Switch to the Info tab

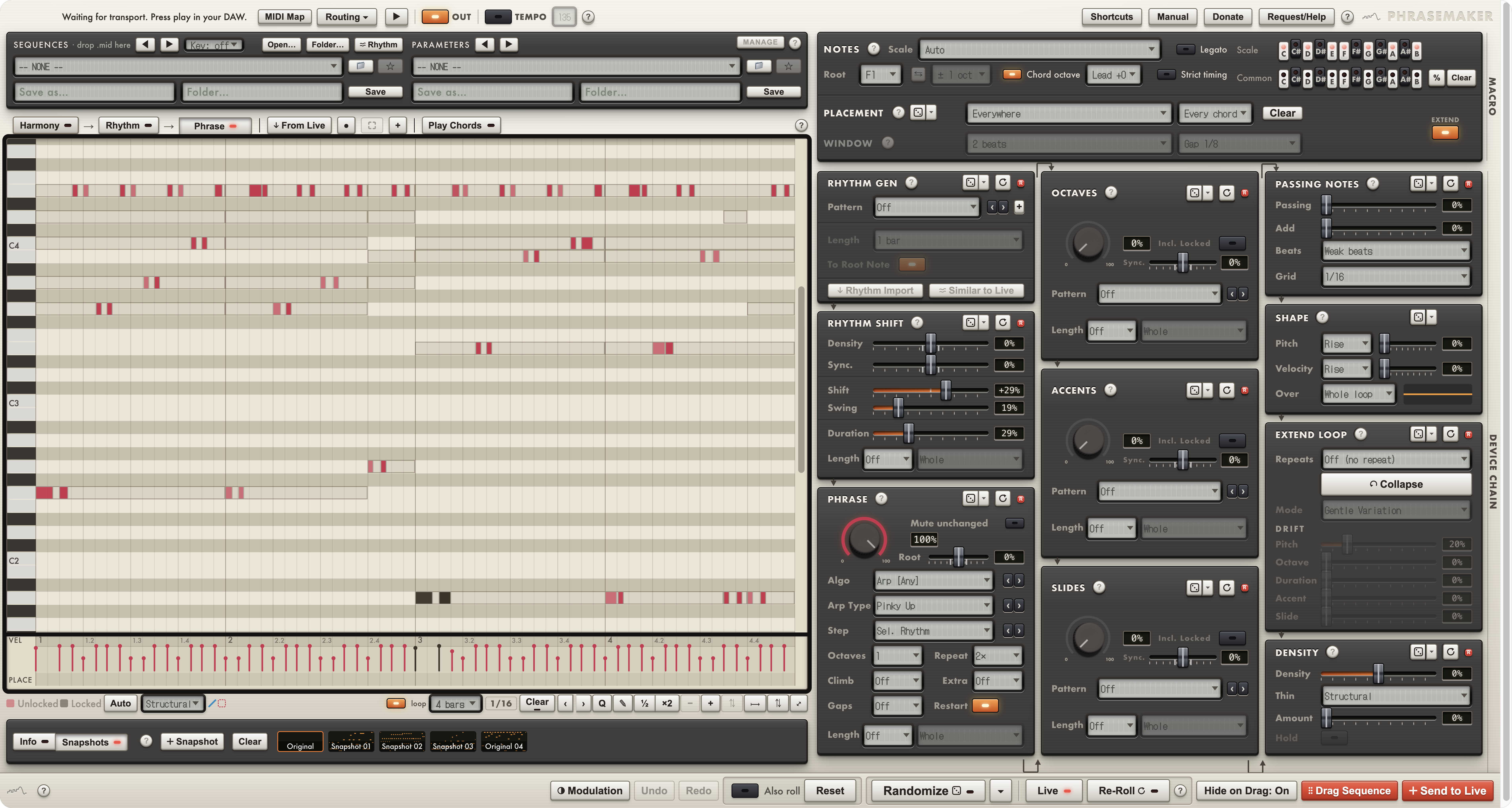(34, 742)
